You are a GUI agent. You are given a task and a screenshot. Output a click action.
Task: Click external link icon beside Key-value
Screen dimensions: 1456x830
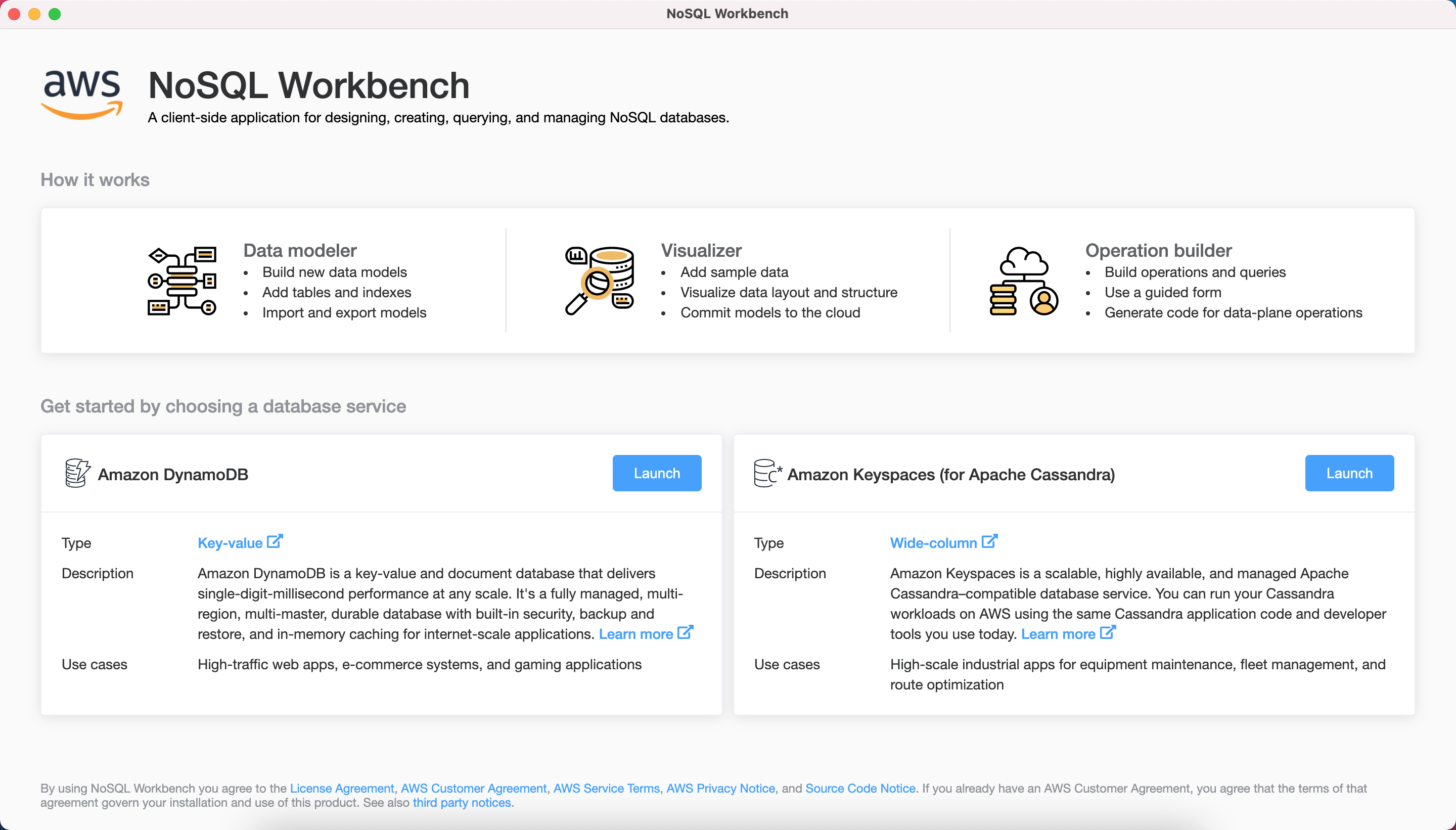coord(275,541)
